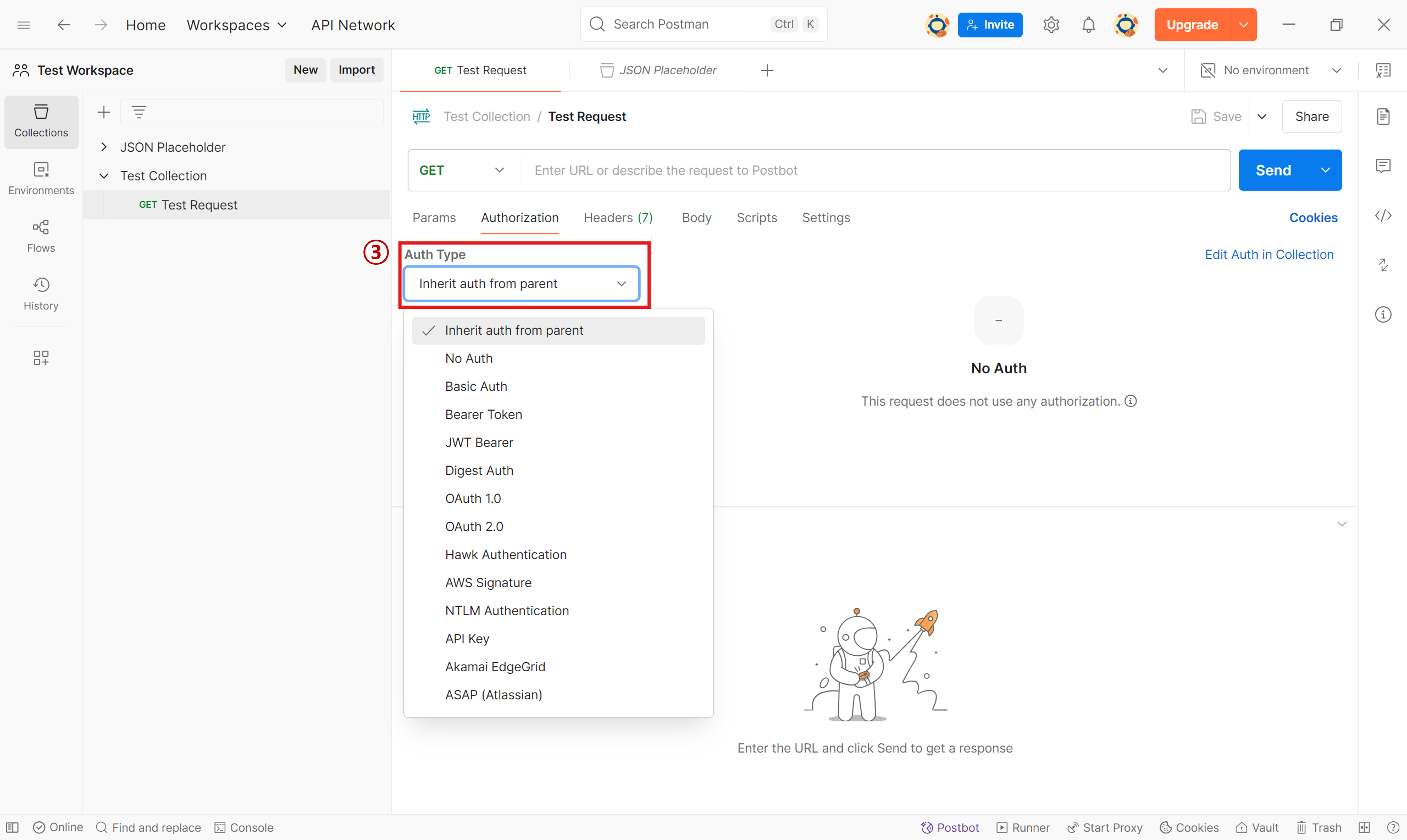Select Test Request in collection tree

(237, 205)
